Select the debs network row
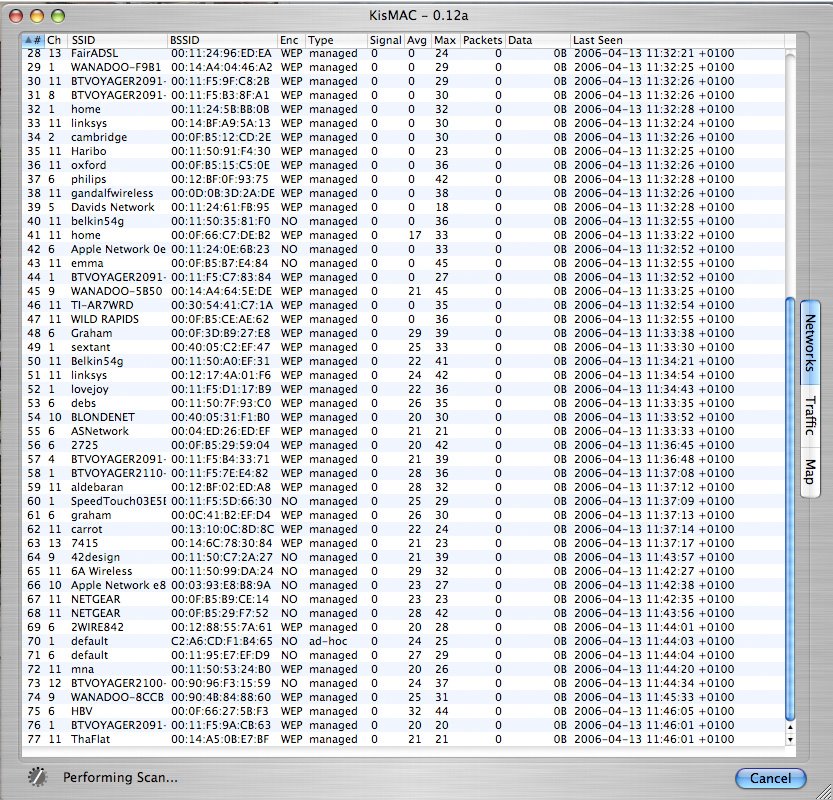 403,403
